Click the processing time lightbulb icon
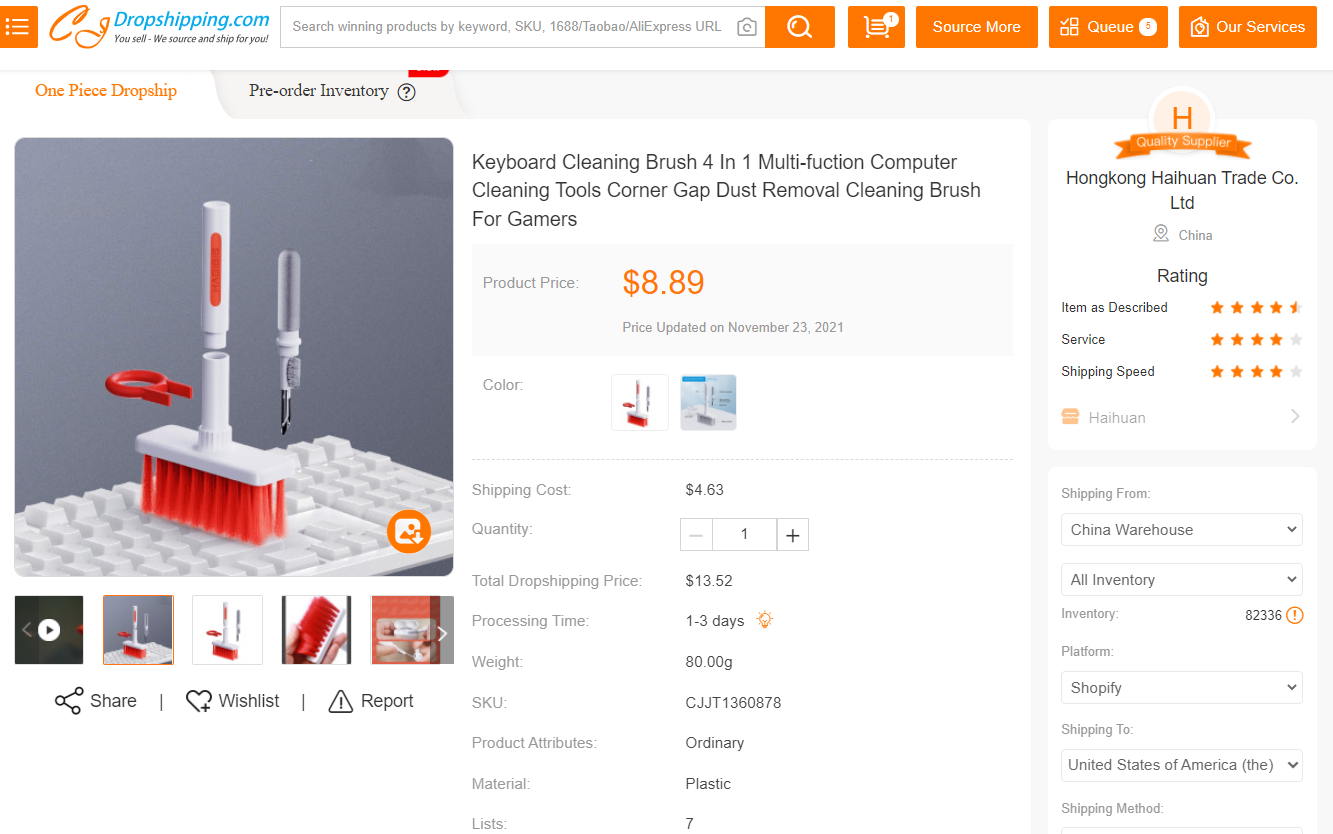The height and width of the screenshot is (834, 1333). pyautogui.click(x=765, y=620)
